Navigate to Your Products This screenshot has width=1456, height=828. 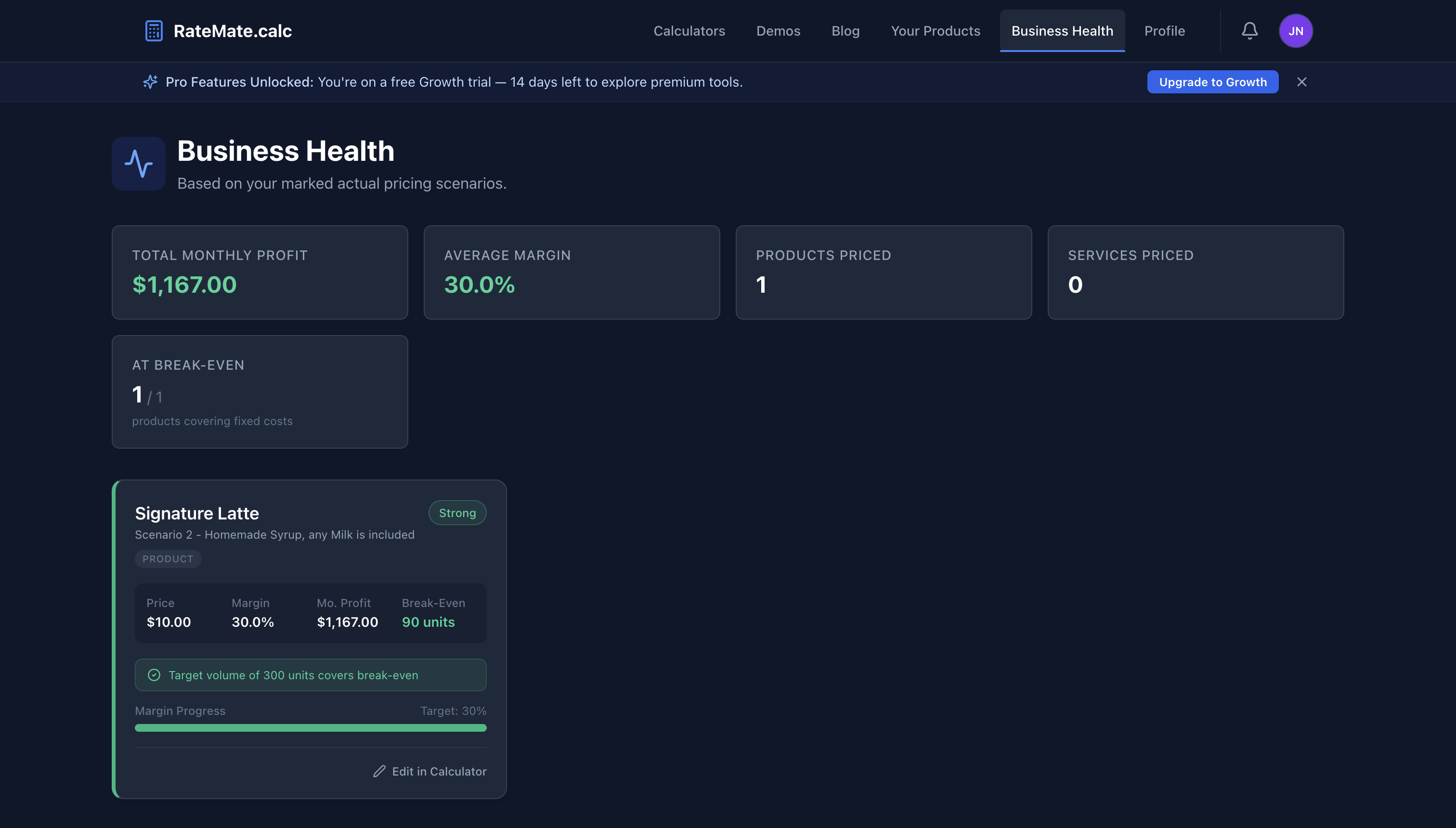935,31
